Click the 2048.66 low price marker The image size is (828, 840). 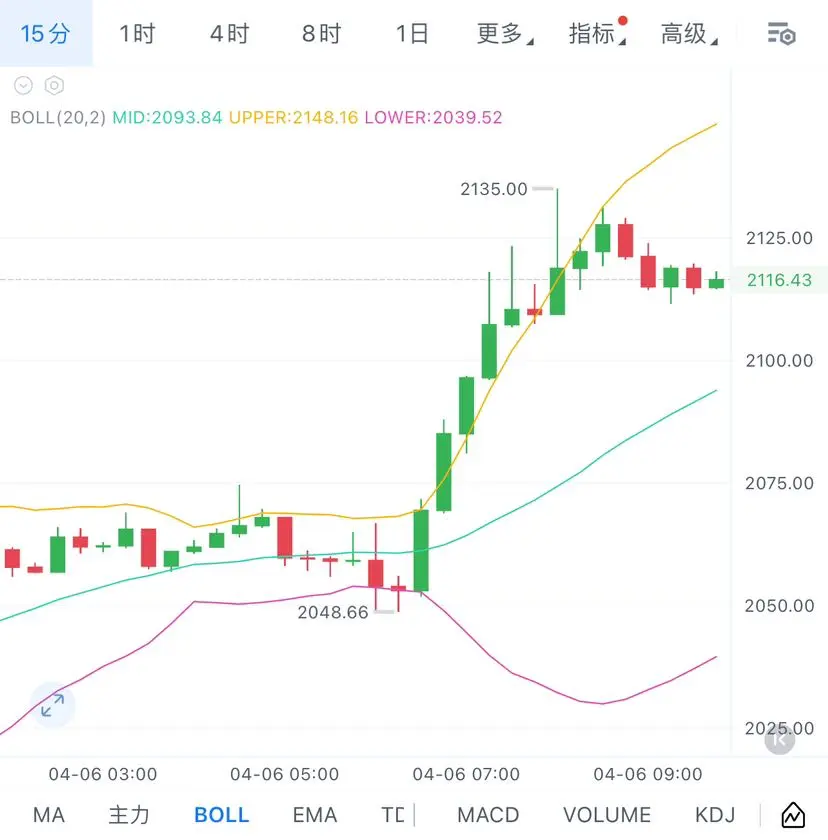click(x=333, y=612)
